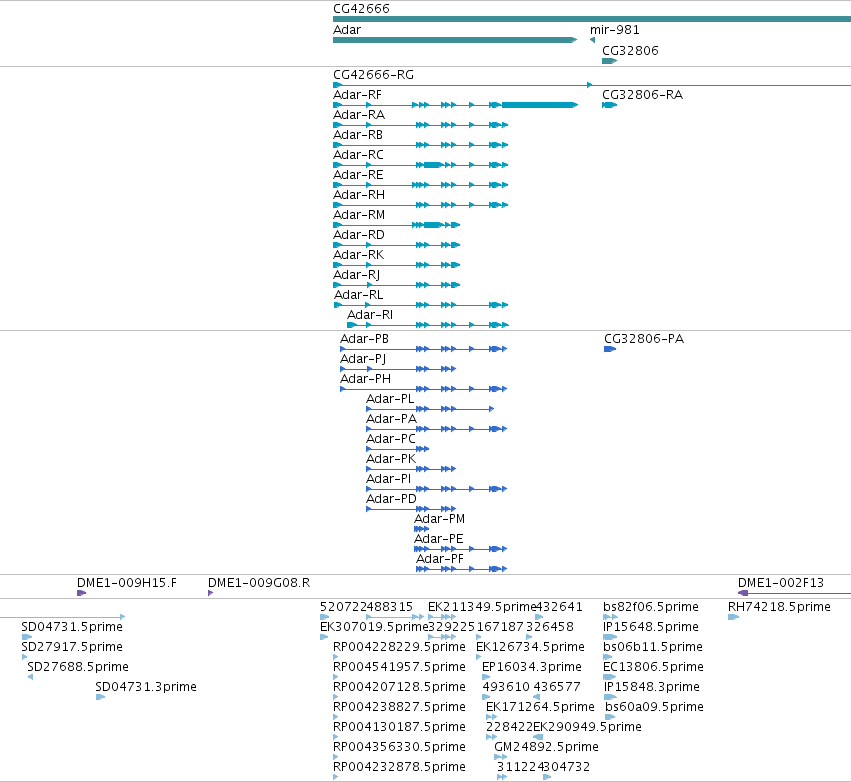Image resolution: width=851 pixels, height=782 pixels.
Task: Click the DME1-009G08.R feature label
Action: (x=259, y=583)
